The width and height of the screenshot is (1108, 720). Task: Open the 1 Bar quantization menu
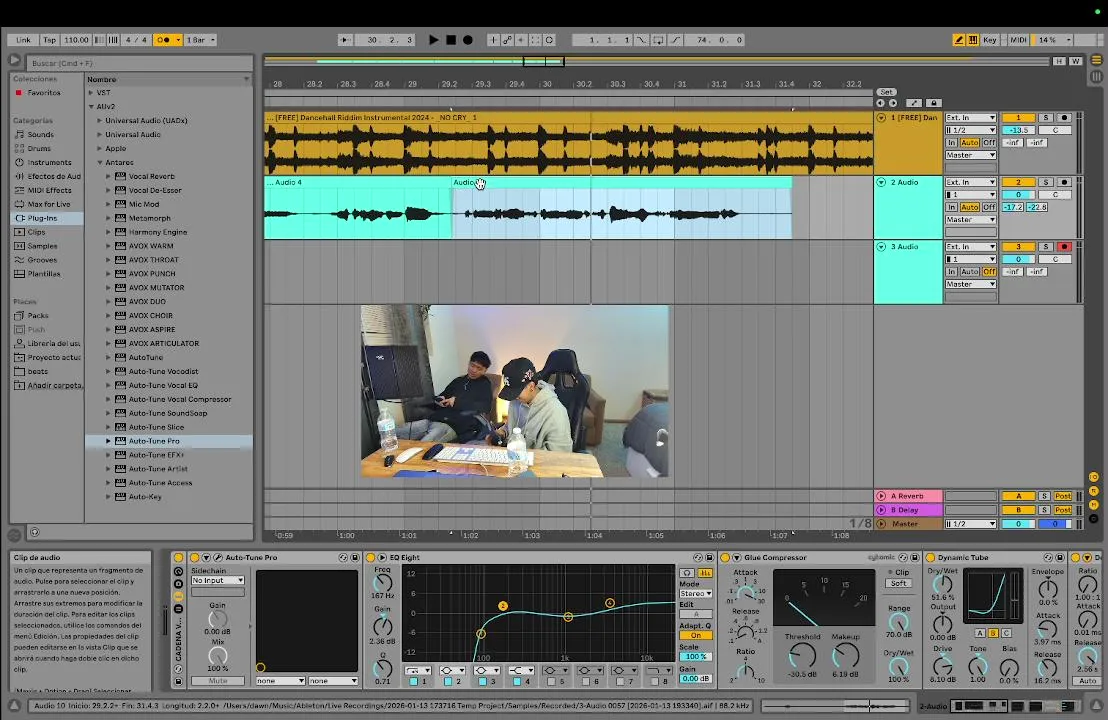[201, 40]
